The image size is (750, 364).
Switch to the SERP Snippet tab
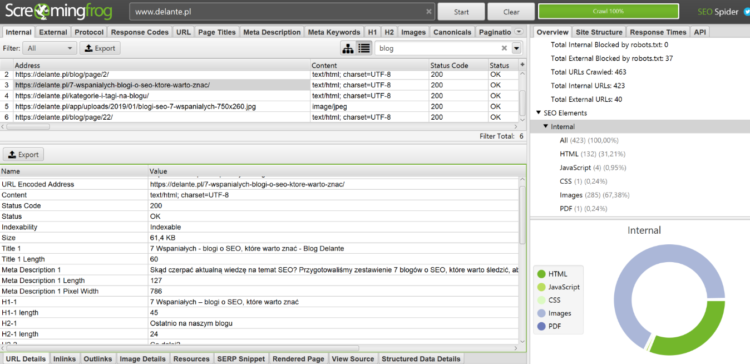[x=241, y=359]
